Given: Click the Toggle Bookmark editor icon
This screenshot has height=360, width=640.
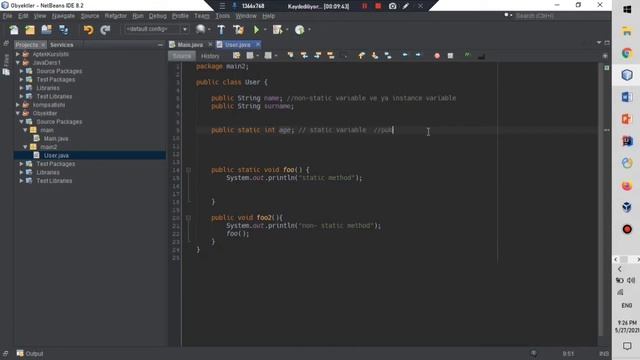Looking at the screenshot, I should pyautogui.click(x=388, y=56).
